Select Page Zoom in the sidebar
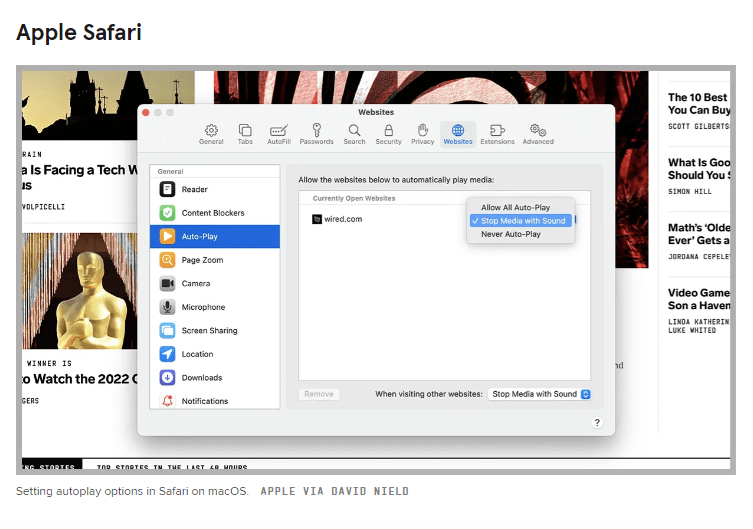 coord(202,260)
